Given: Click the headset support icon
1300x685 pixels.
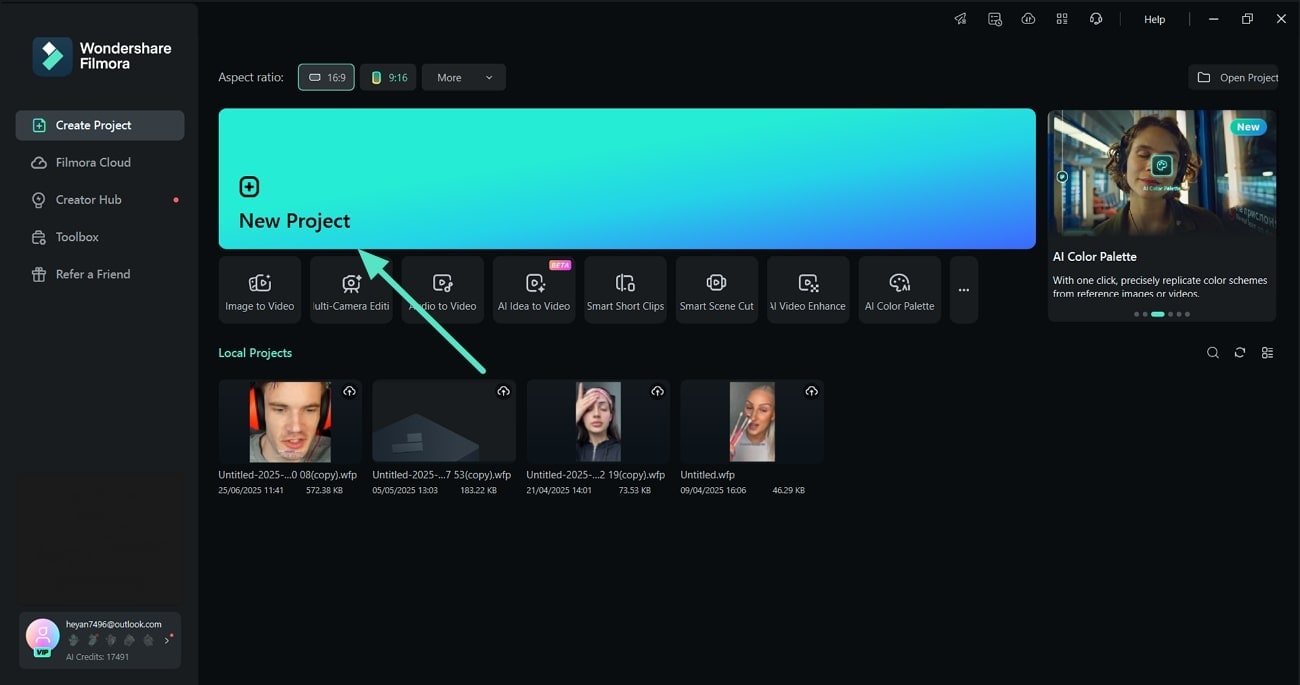Looking at the screenshot, I should coord(1096,19).
